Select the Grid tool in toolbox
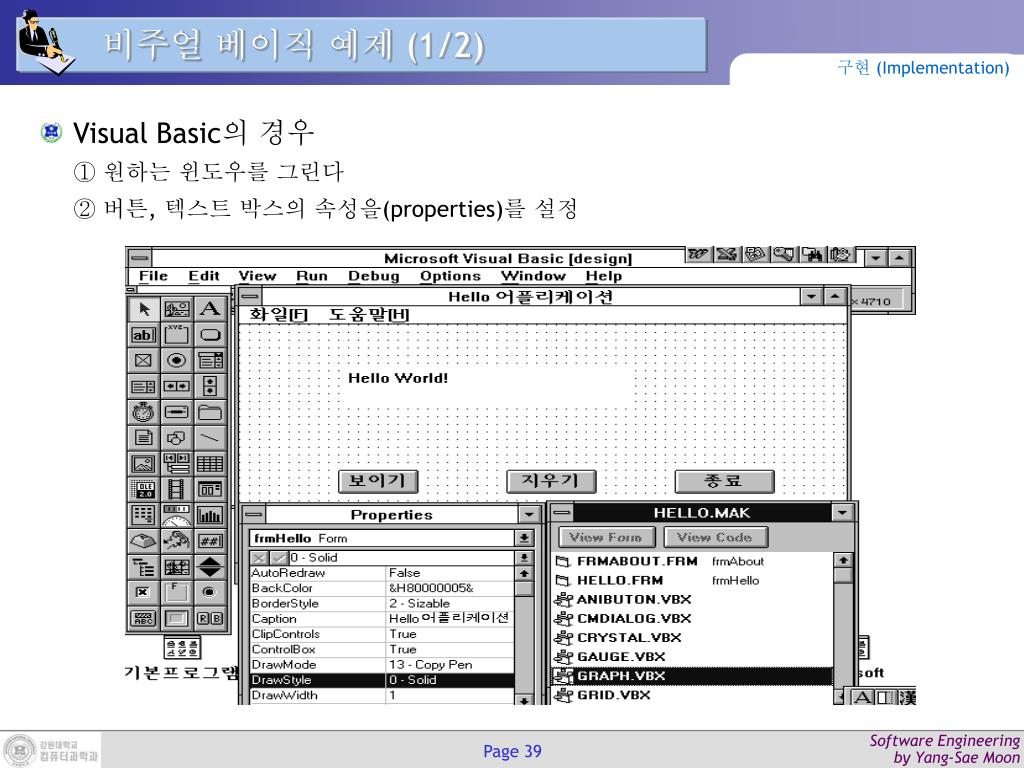This screenshot has width=1024, height=768. [210, 464]
